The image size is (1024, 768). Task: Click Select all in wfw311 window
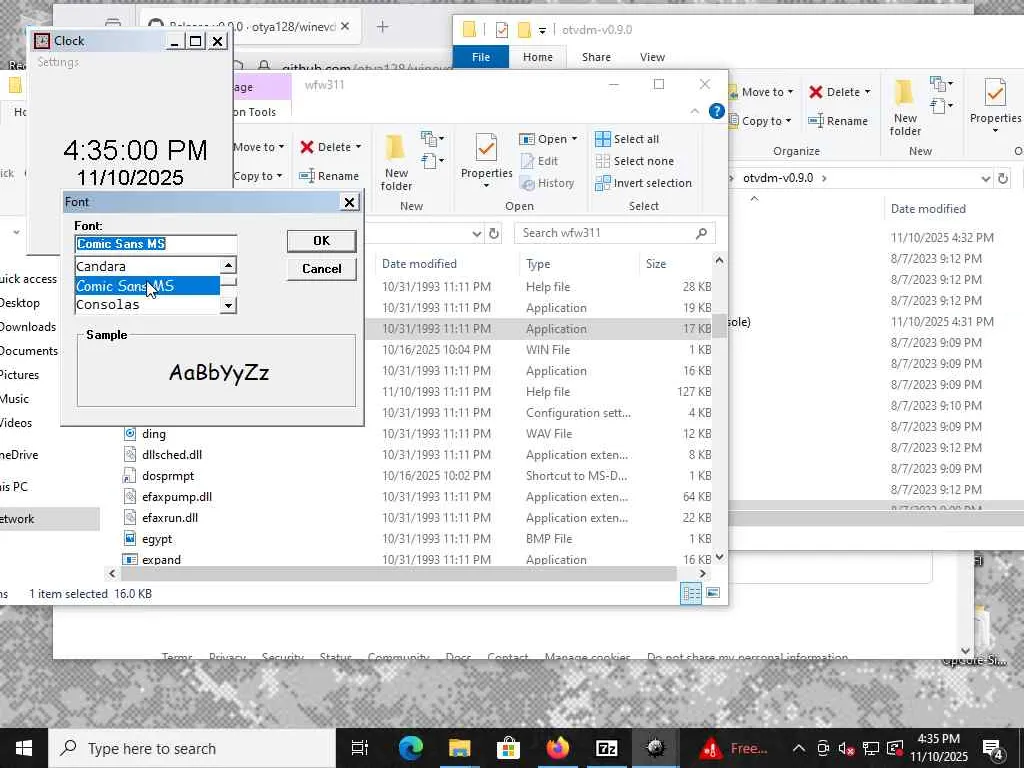[x=627, y=139]
